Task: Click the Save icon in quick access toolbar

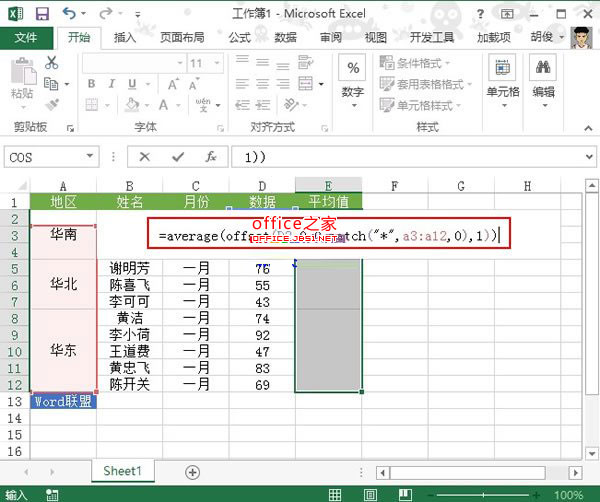Action: (42, 14)
